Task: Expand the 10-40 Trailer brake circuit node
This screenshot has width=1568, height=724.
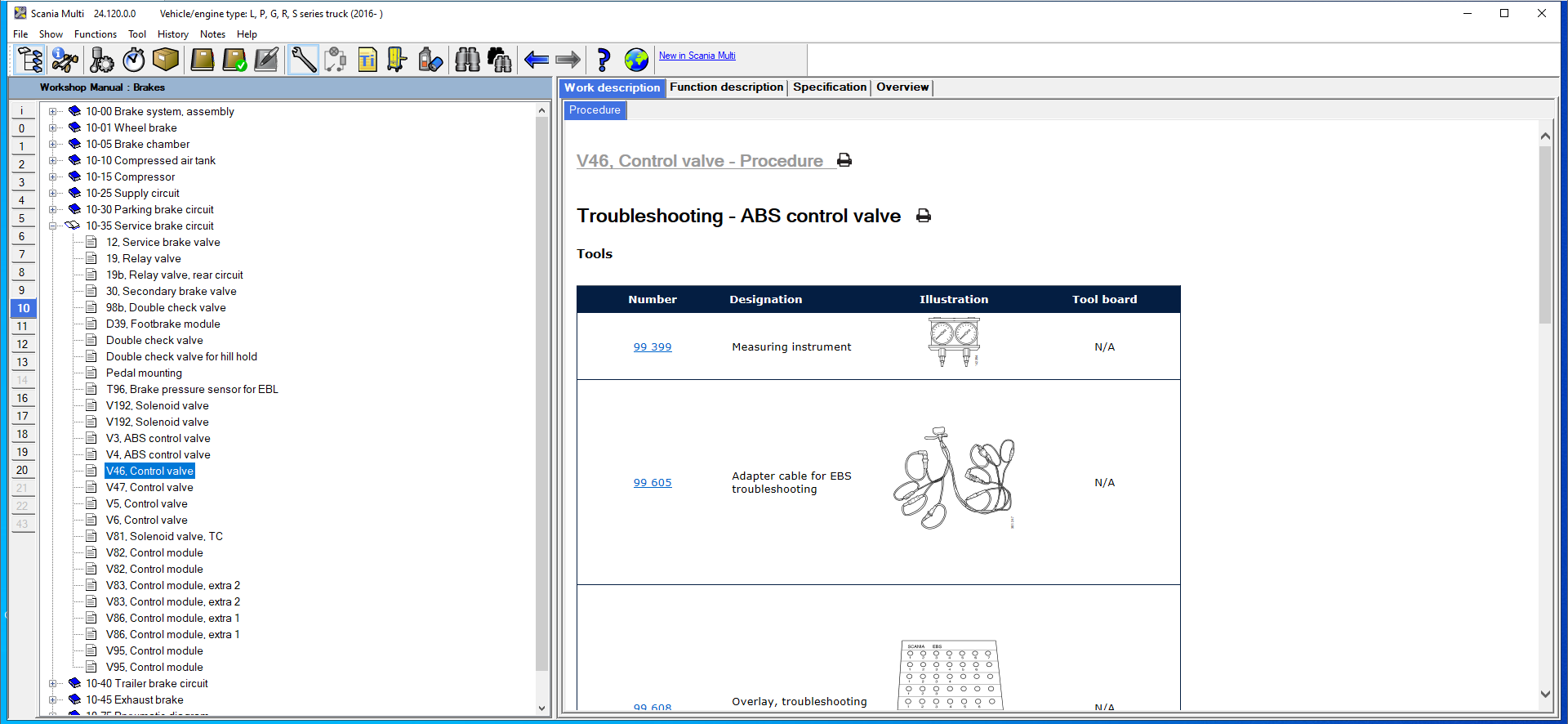Action: pos(53,684)
